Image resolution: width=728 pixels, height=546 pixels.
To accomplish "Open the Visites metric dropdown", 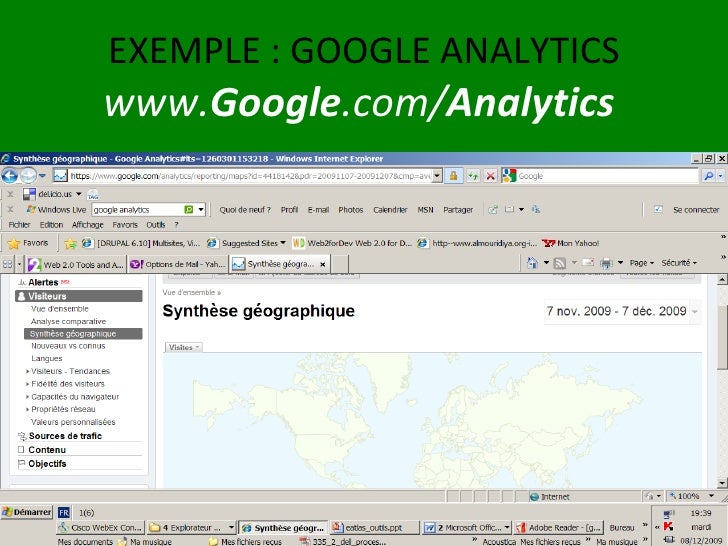I will [183, 347].
